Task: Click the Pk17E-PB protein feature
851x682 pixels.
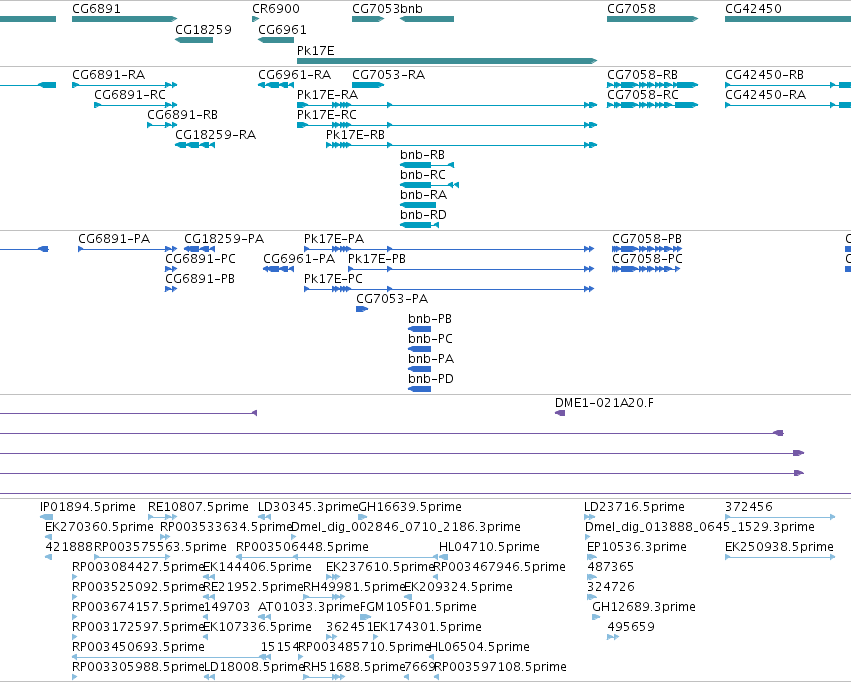Action: pyautogui.click(x=471, y=269)
